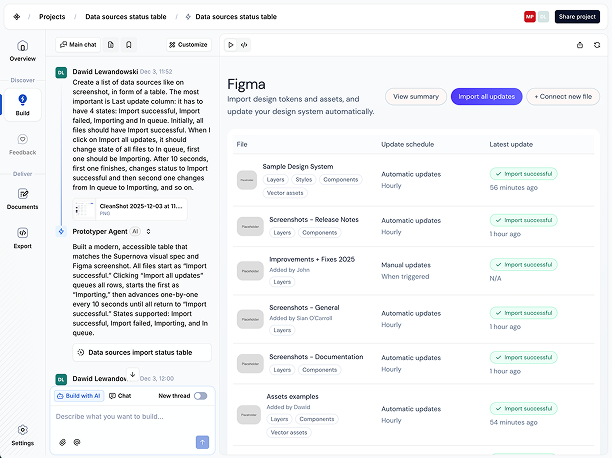Switch to the code view icon

244,45
